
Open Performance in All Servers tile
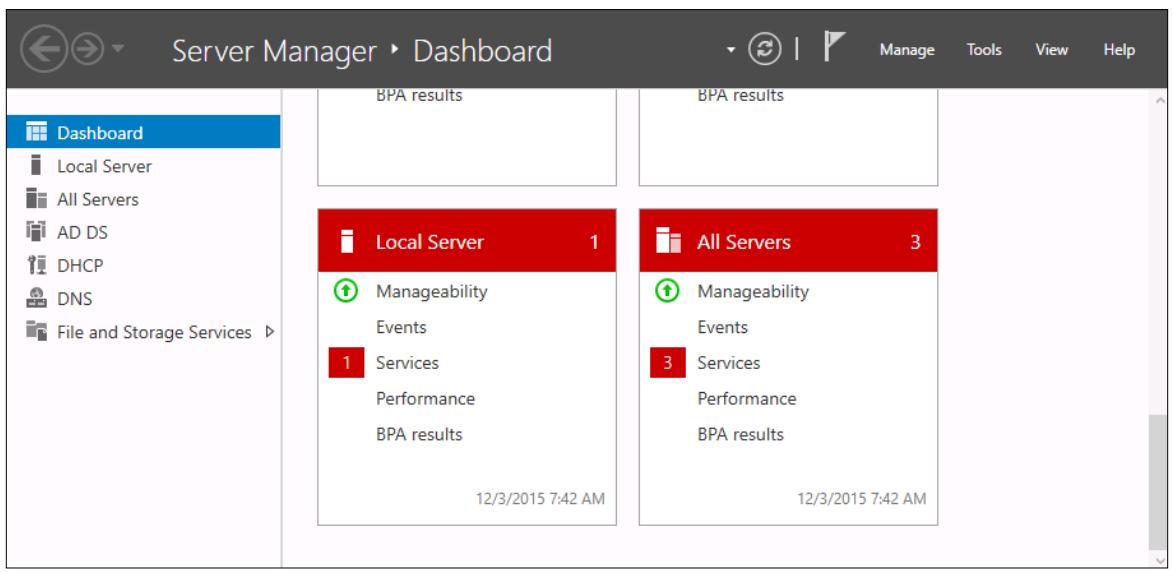click(747, 399)
